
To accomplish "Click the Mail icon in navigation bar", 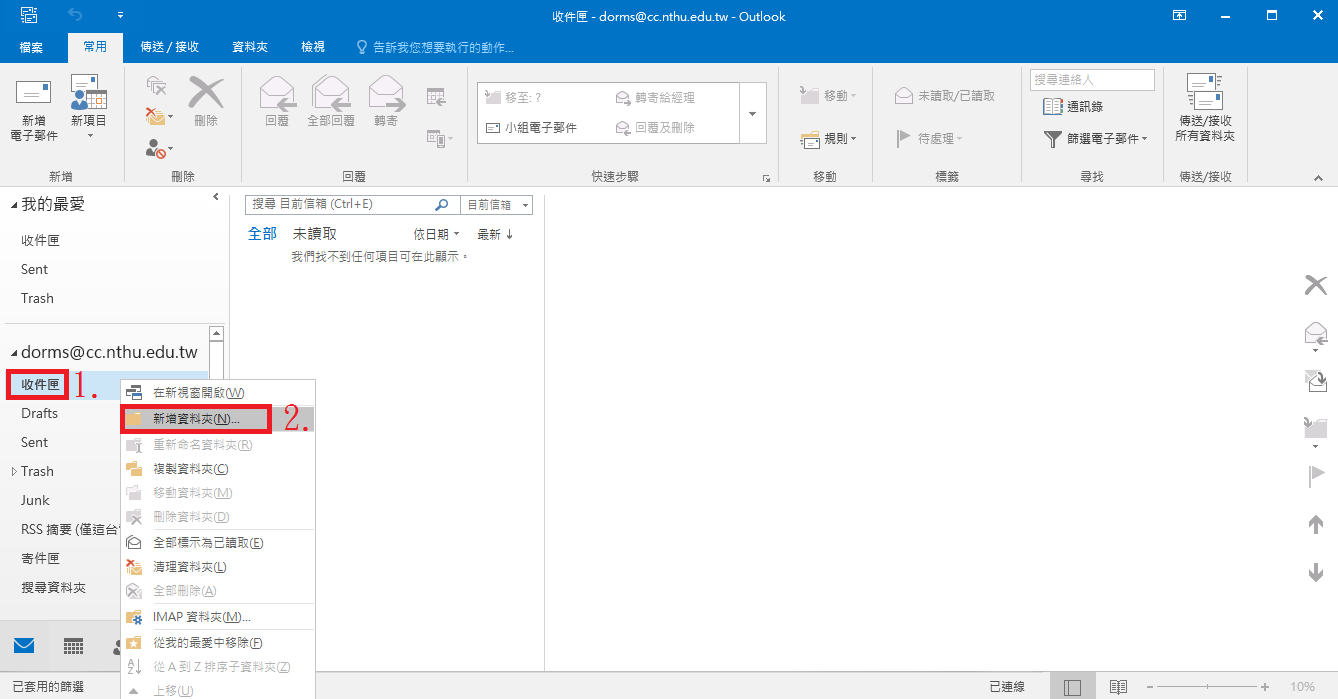I will (x=24, y=646).
